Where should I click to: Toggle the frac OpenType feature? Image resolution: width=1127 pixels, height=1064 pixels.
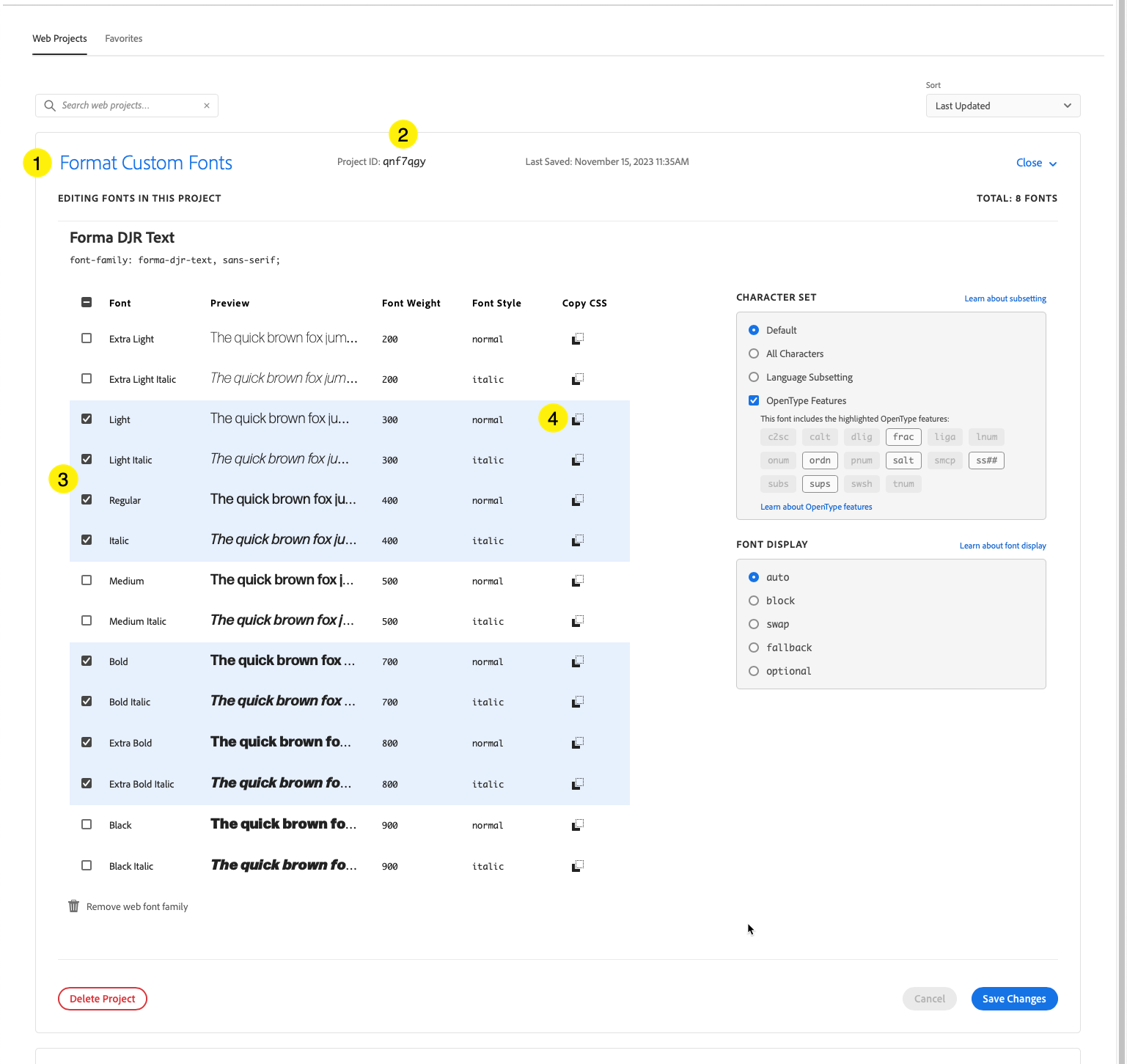click(x=903, y=437)
